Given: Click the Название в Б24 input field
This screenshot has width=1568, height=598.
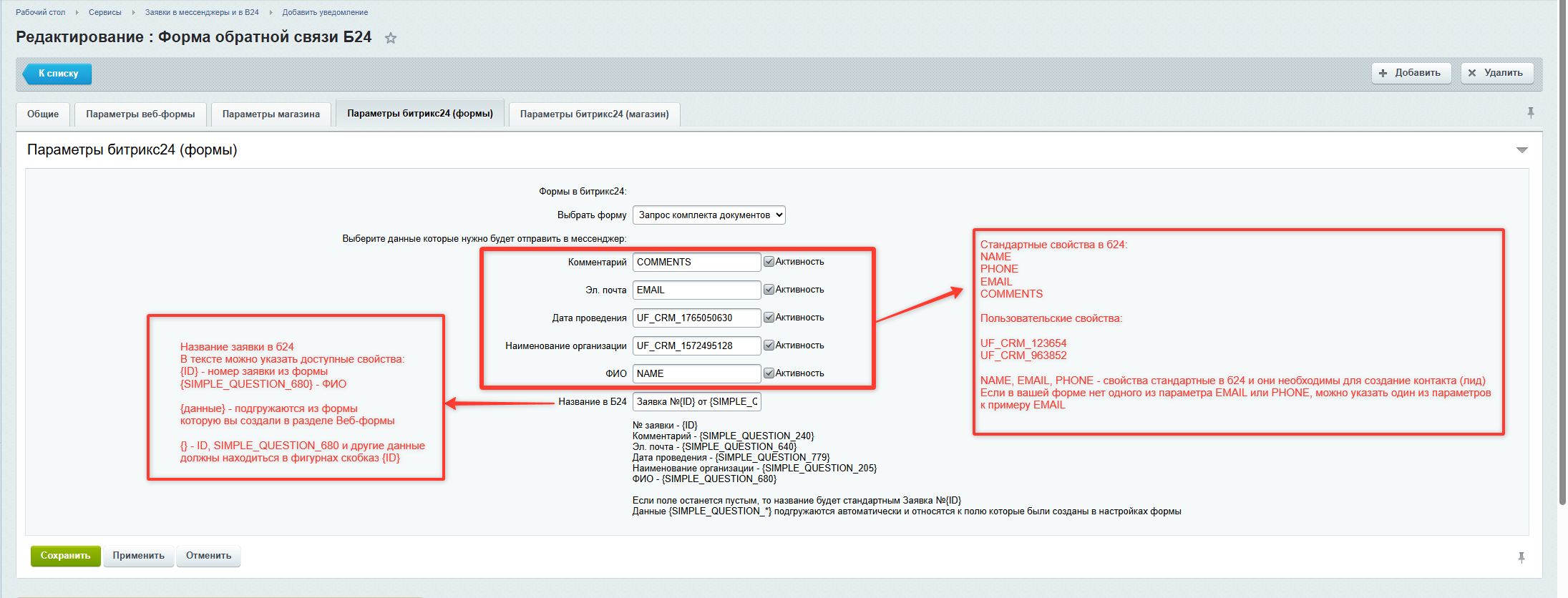Looking at the screenshot, I should pyautogui.click(x=696, y=402).
